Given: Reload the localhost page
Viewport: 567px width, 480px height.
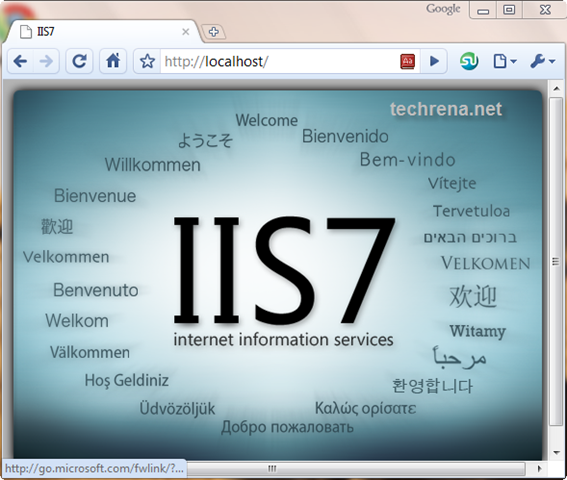Looking at the screenshot, I should 79,61.
